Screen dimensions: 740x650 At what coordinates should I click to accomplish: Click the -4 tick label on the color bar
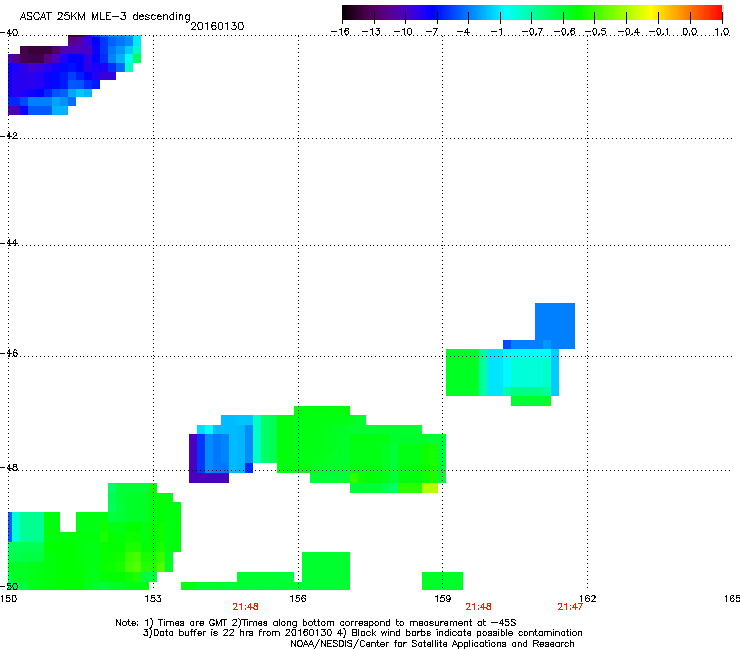pyautogui.click(x=463, y=32)
